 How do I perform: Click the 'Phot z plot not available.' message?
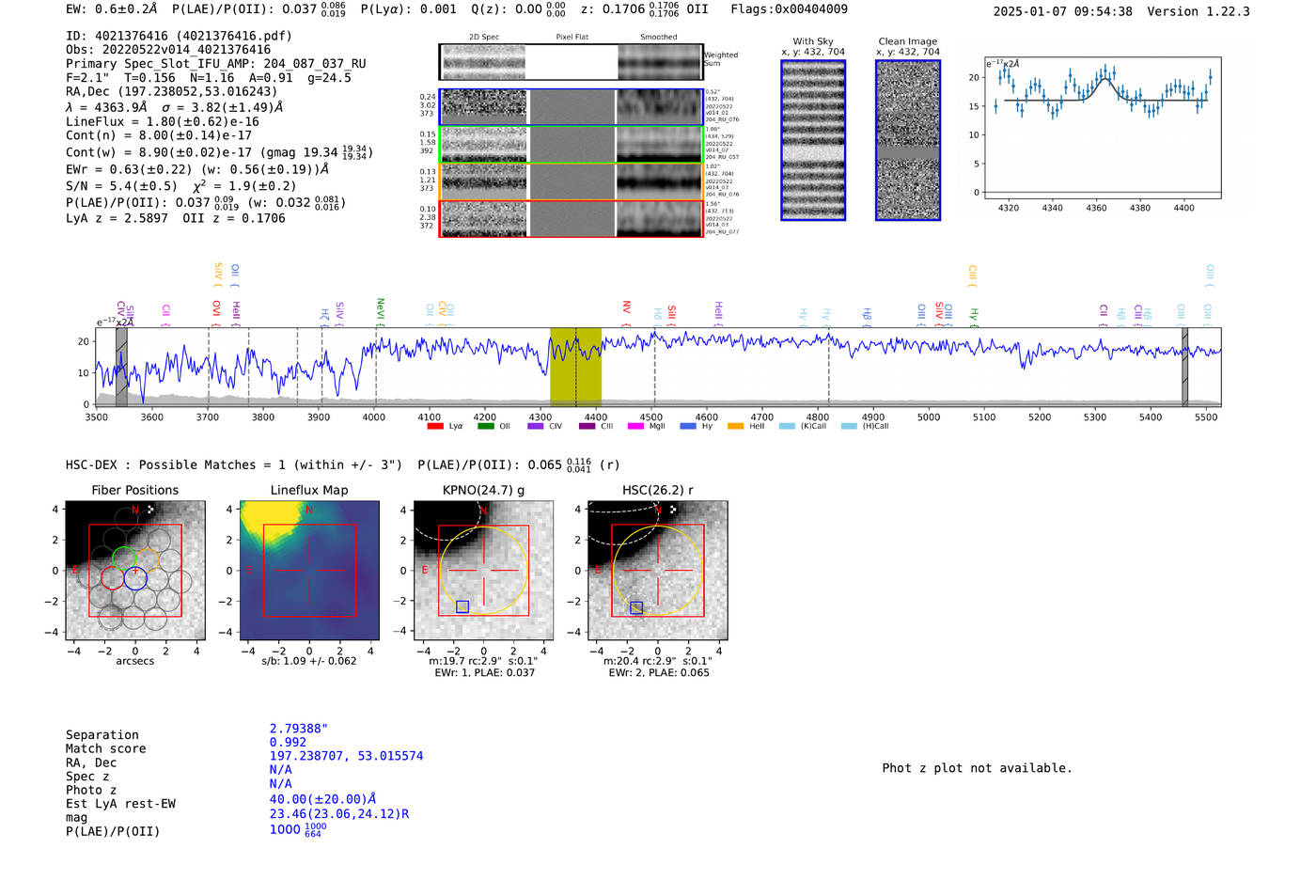[x=978, y=768]
